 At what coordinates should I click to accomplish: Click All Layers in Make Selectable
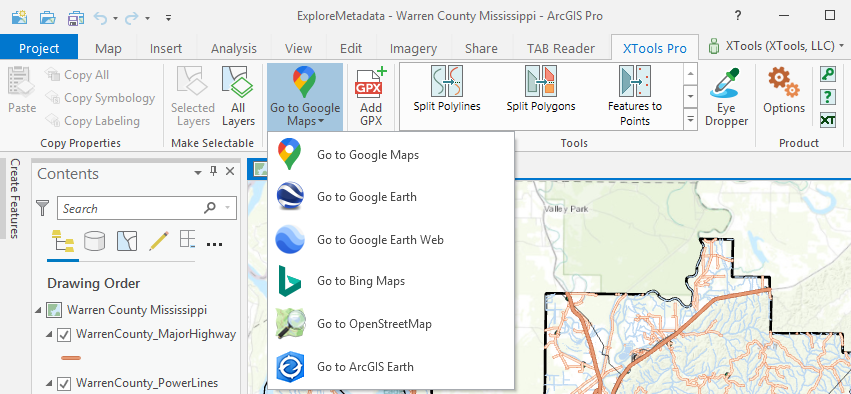pyautogui.click(x=238, y=97)
